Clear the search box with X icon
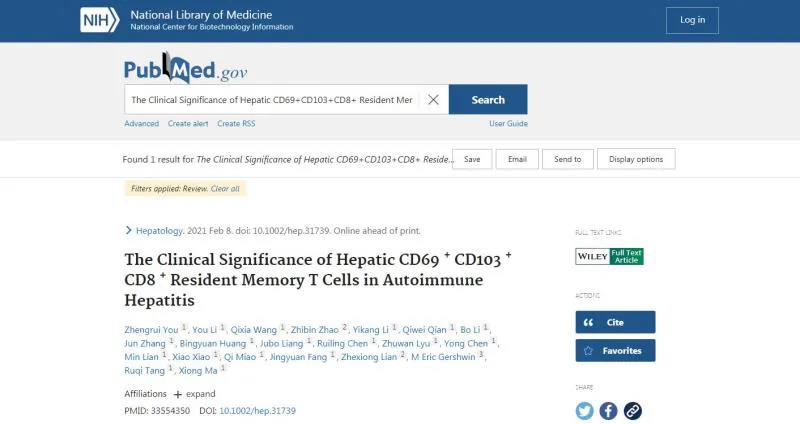800x424 pixels. pos(433,99)
